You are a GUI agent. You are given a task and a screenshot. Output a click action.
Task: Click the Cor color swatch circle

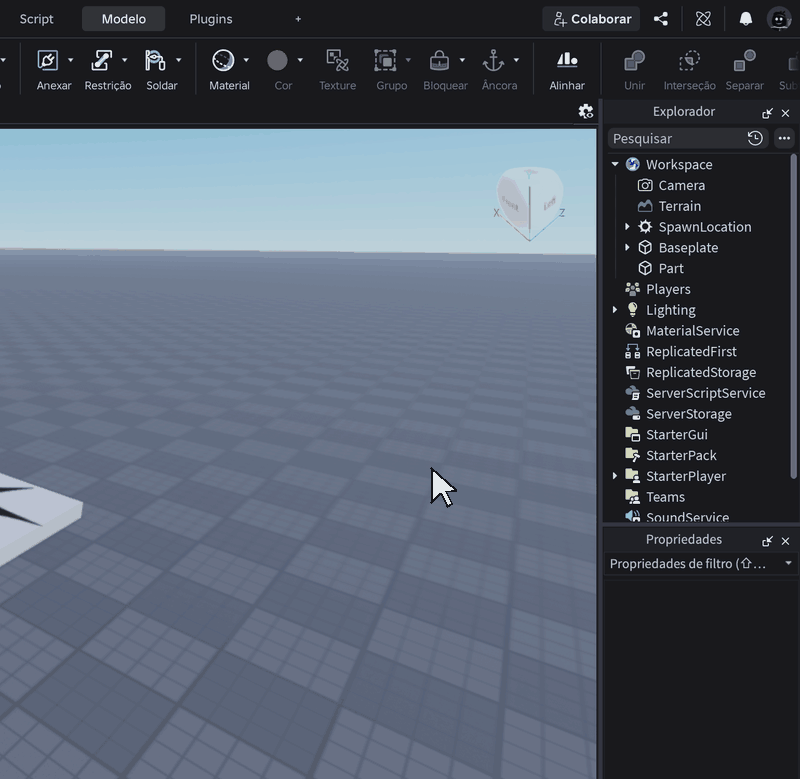pos(277,60)
